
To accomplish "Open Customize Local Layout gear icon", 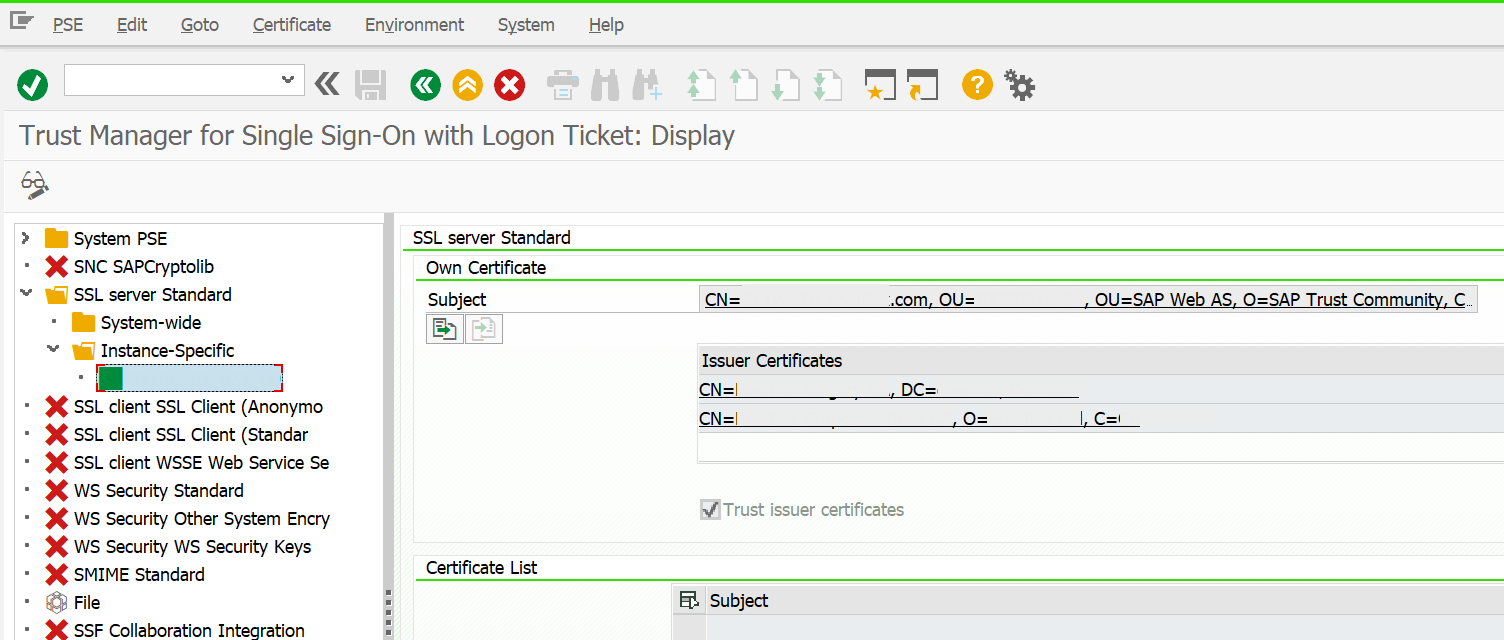I will (1019, 85).
